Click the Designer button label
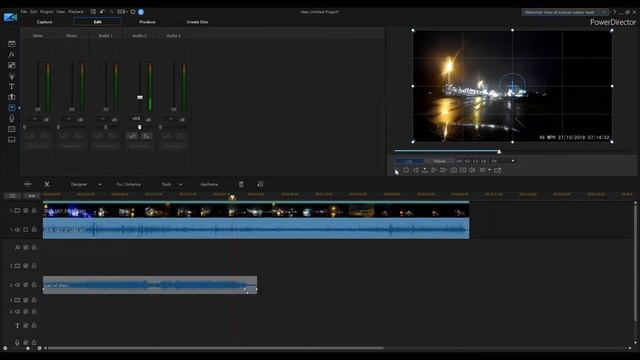 [x=79, y=184]
